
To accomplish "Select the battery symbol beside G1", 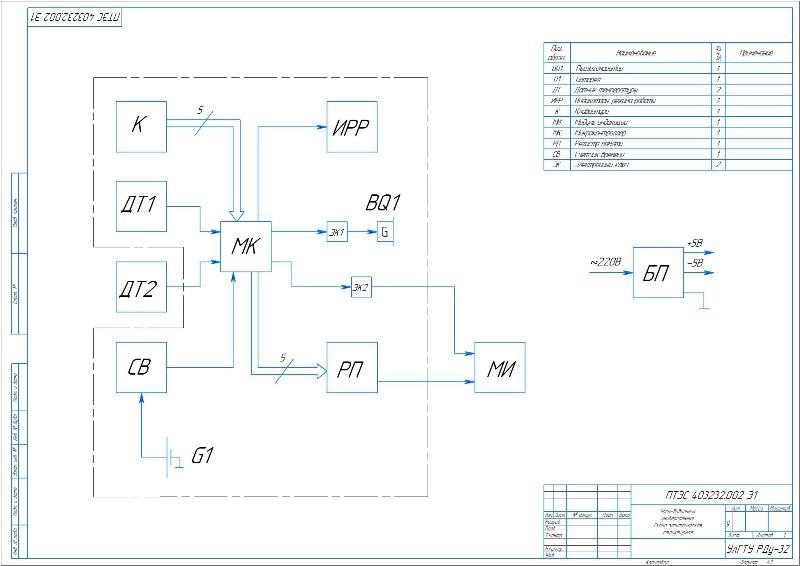I will 172,457.
